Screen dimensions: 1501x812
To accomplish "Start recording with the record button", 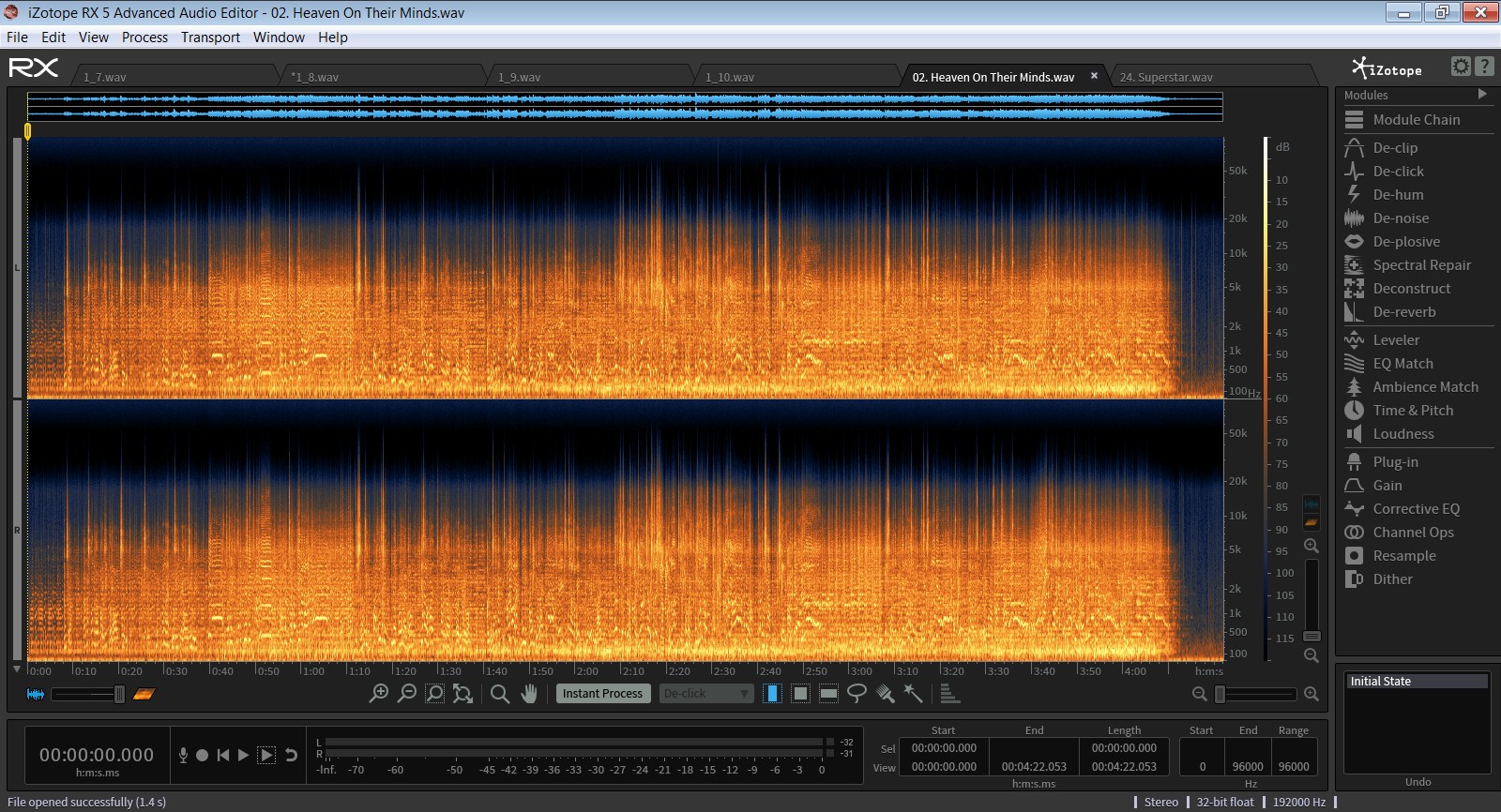I will point(202,755).
